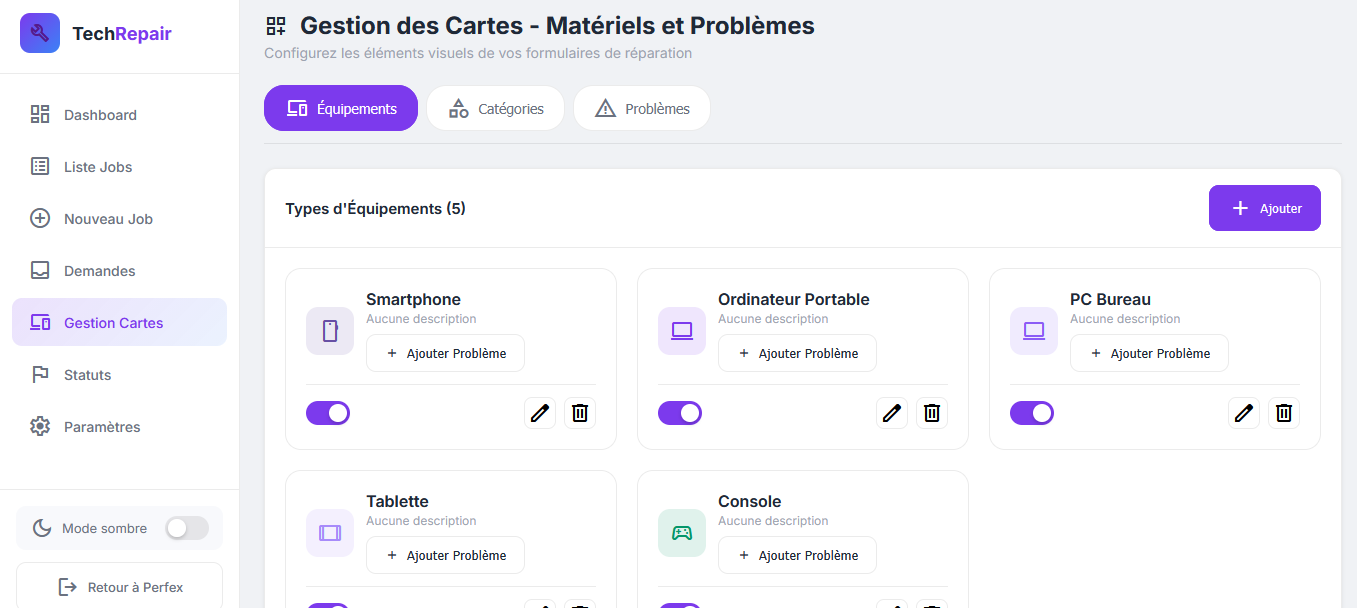Click the edit pencil icon for Smartphone
Image resolution: width=1357 pixels, height=608 pixels.
540,412
